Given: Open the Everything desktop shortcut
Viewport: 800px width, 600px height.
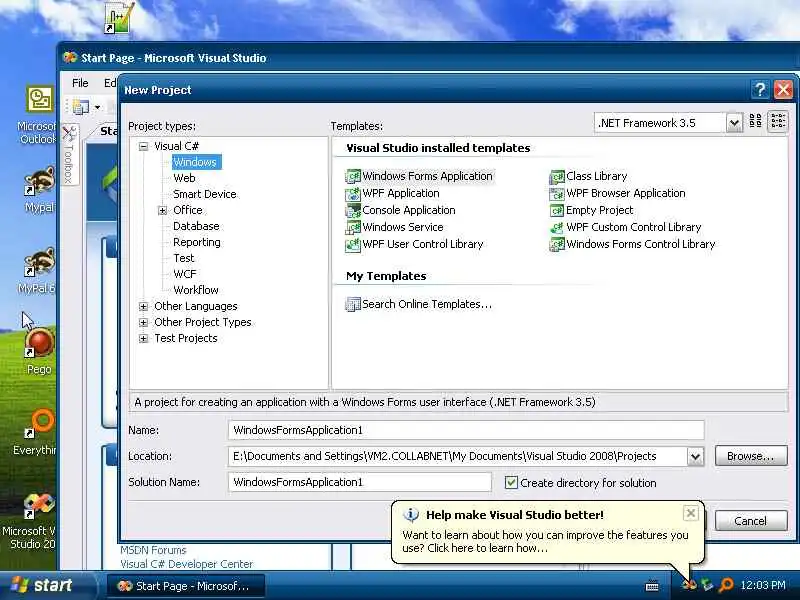Looking at the screenshot, I should coord(36,432).
